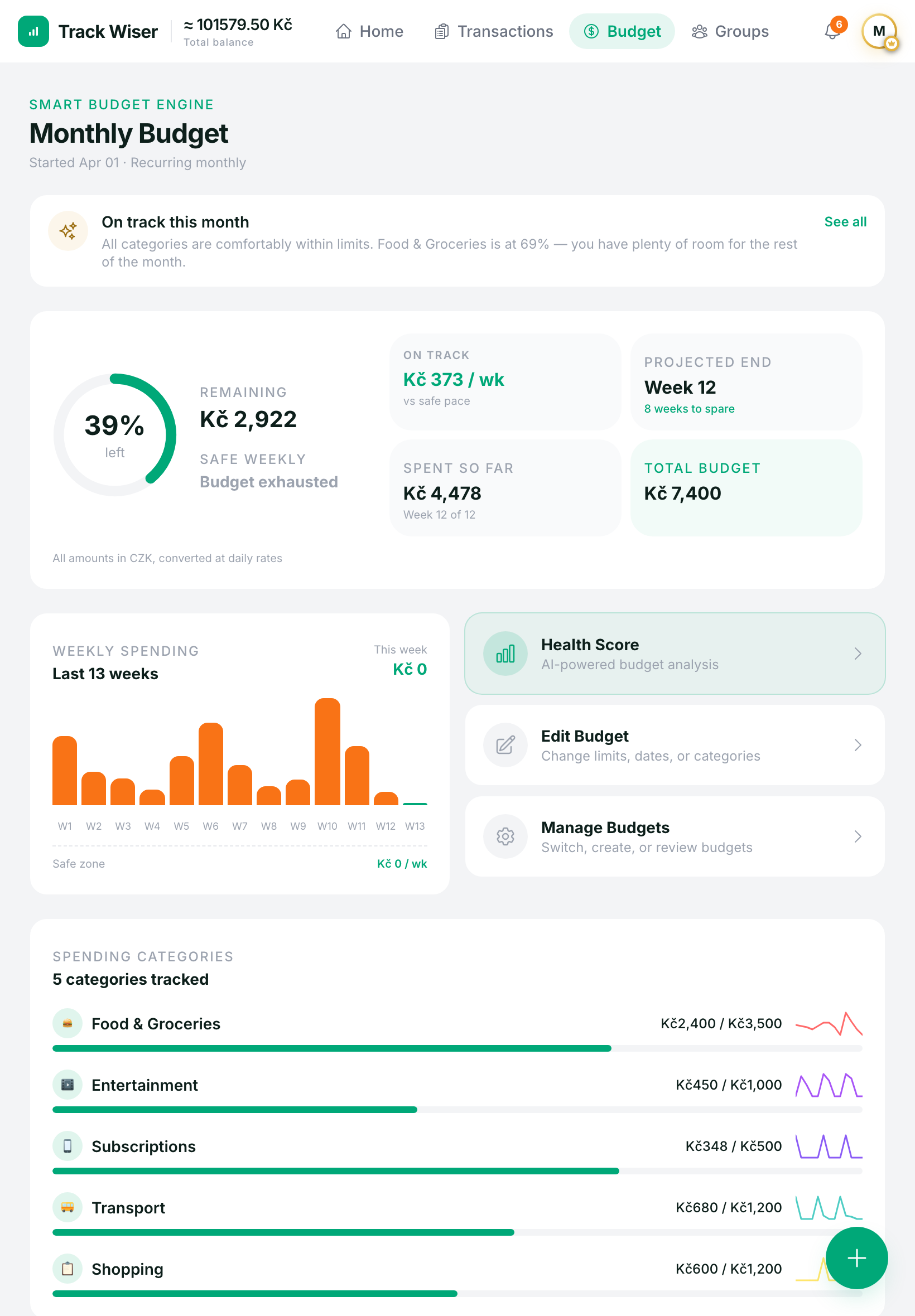Expand the Manage Budgets chevron

coord(858,836)
